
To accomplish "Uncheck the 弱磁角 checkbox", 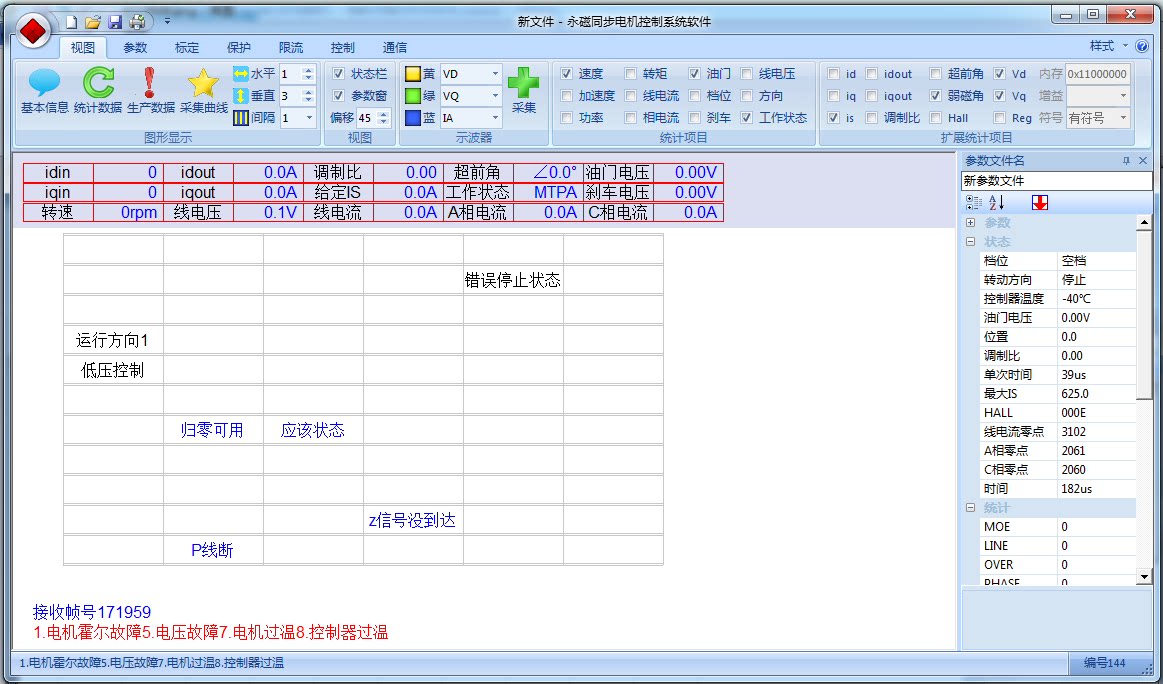I will click(x=935, y=96).
